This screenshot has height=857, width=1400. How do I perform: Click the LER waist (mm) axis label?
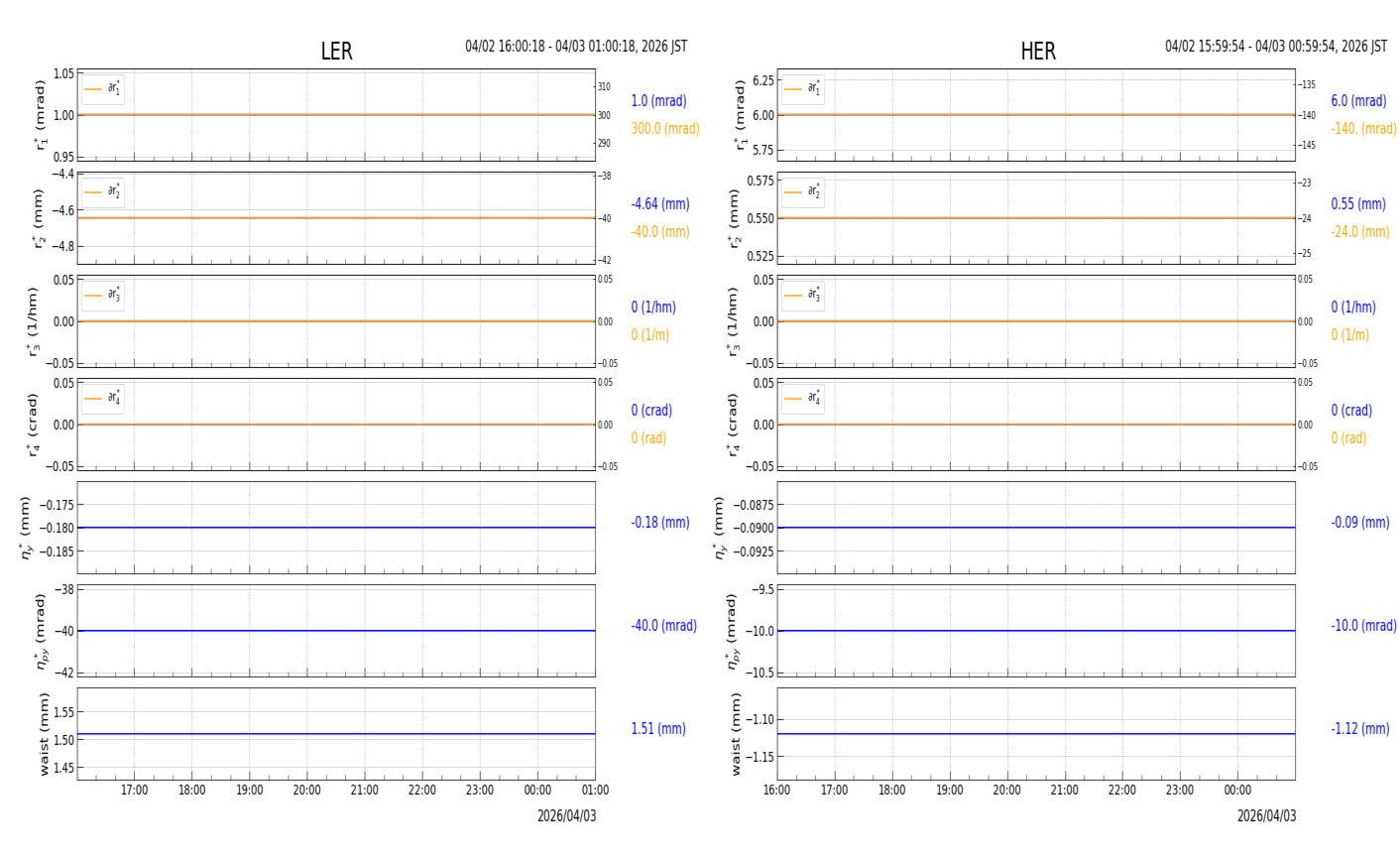pos(44,734)
